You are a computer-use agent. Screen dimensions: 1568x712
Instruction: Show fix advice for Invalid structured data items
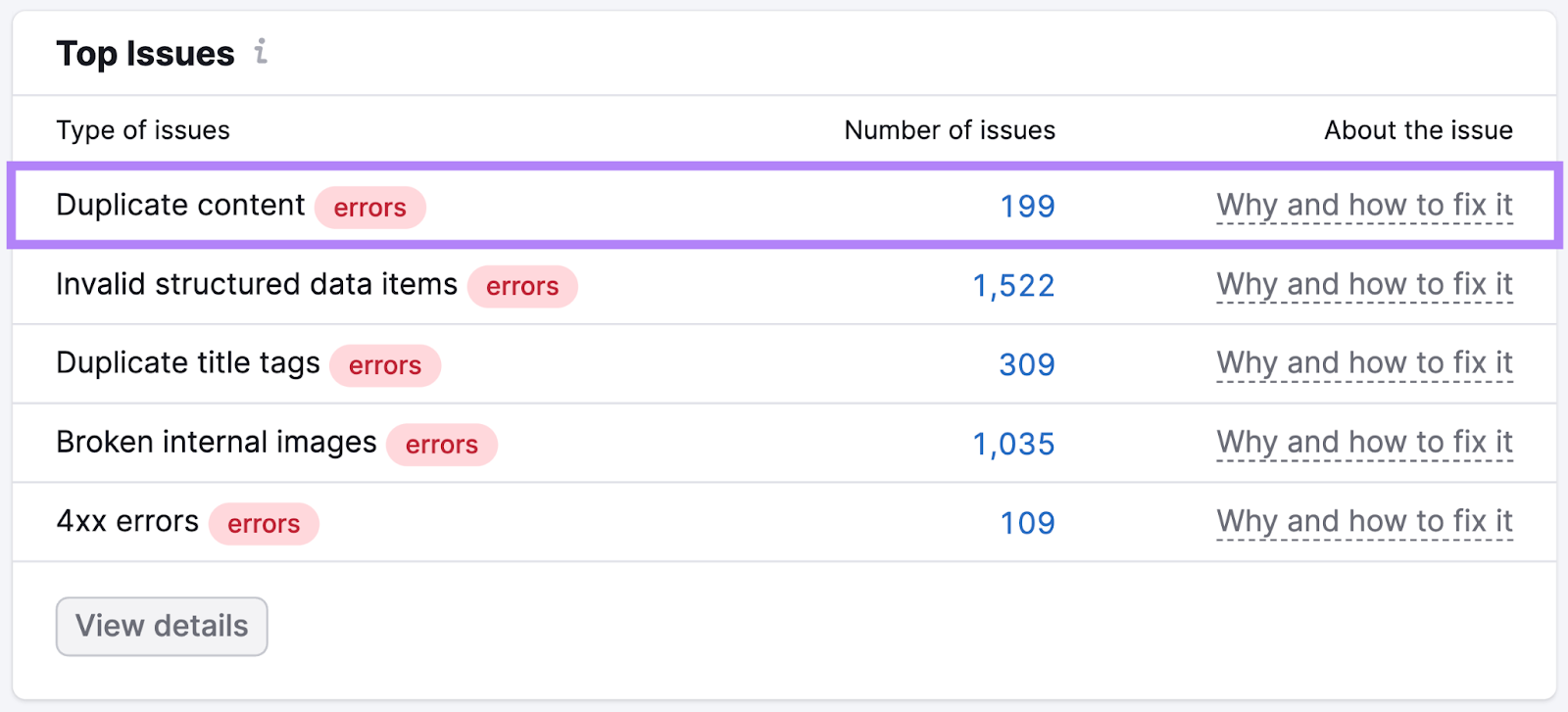click(x=1364, y=285)
